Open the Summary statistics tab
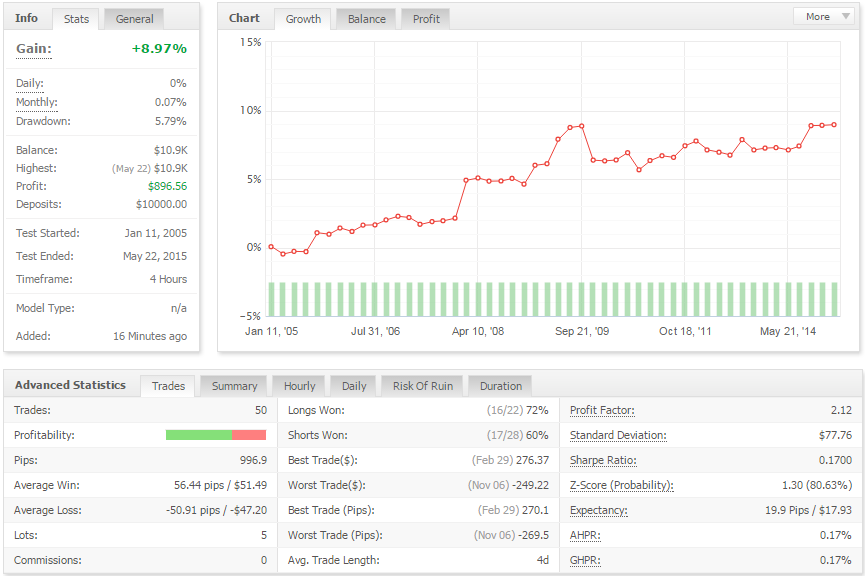This screenshot has width=865, height=576. coord(234,386)
